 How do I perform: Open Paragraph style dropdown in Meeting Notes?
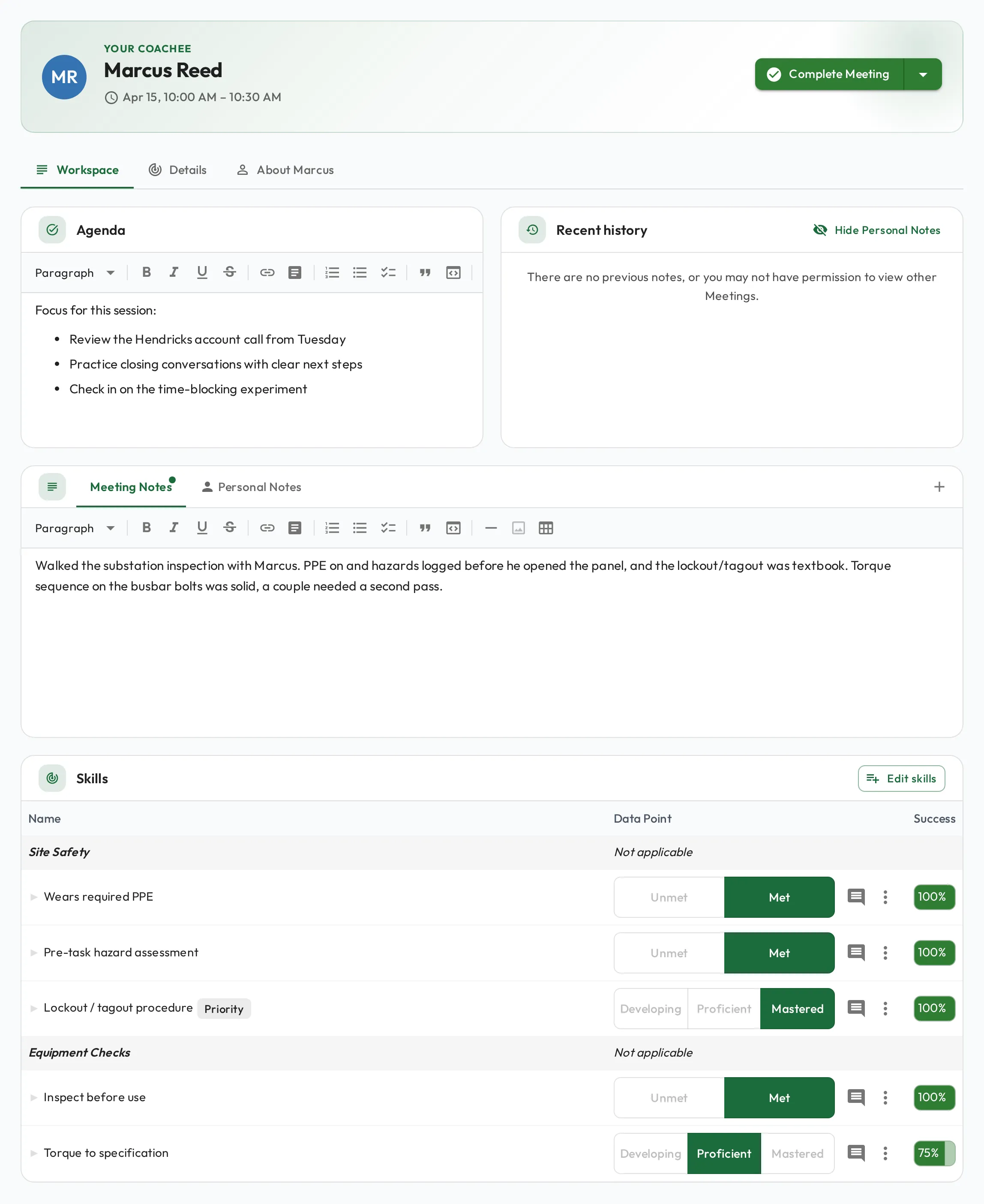[75, 528]
